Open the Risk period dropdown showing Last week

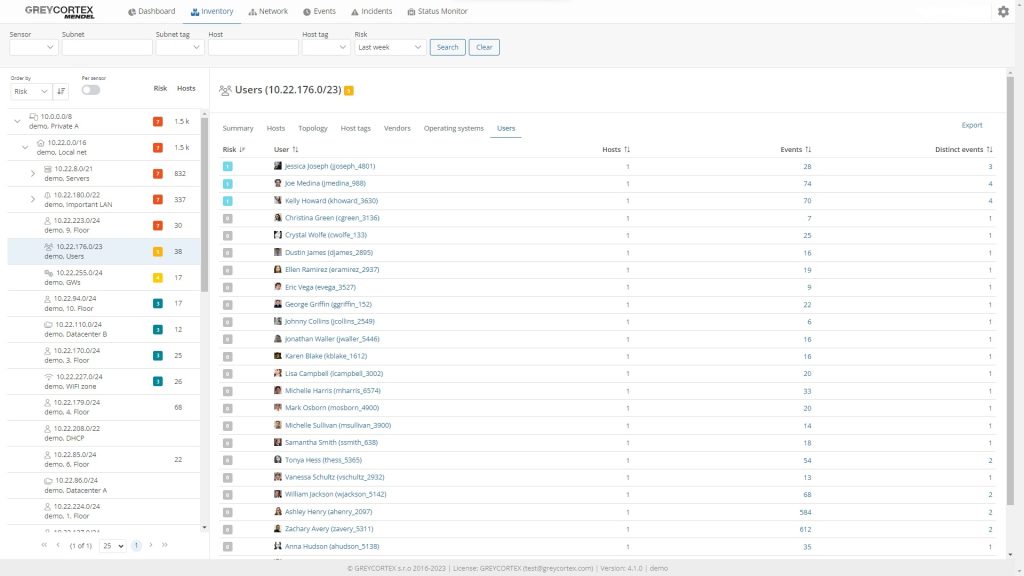point(390,47)
